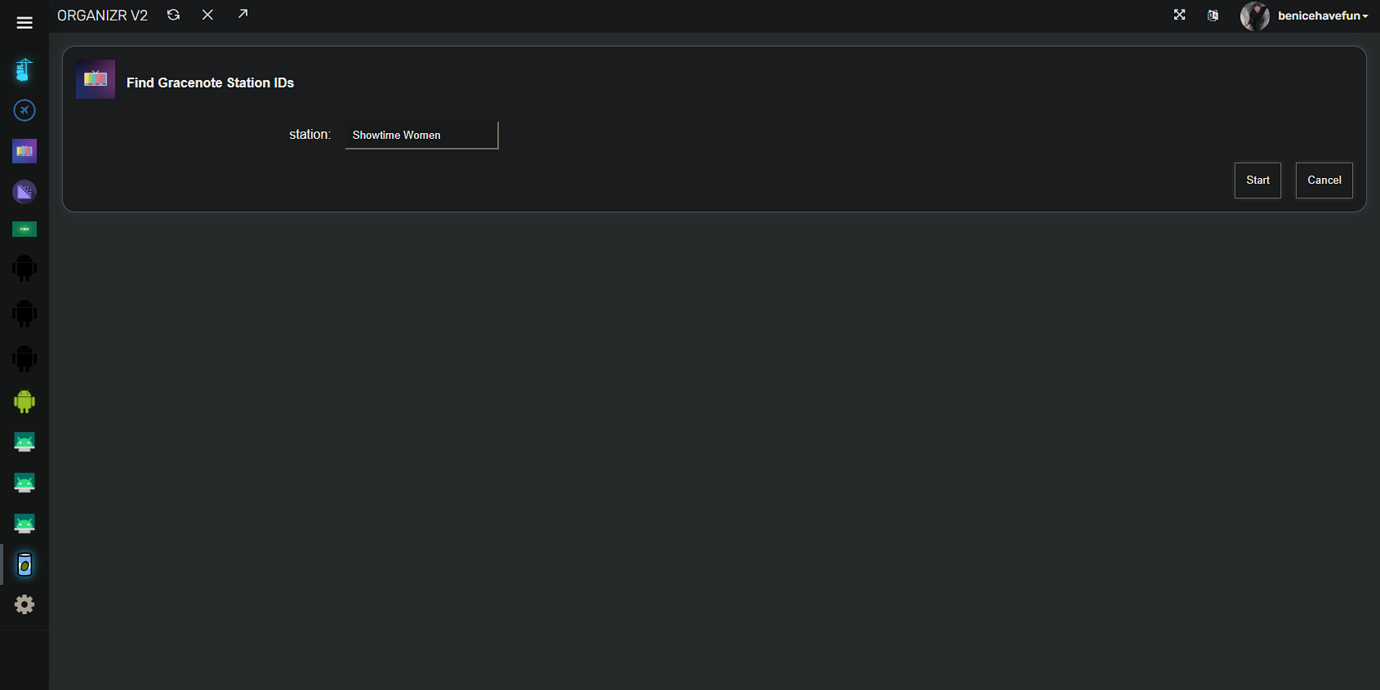Click the glowing blue icon at sidebar top
Viewport: 1380px width, 690px height.
coord(24,70)
